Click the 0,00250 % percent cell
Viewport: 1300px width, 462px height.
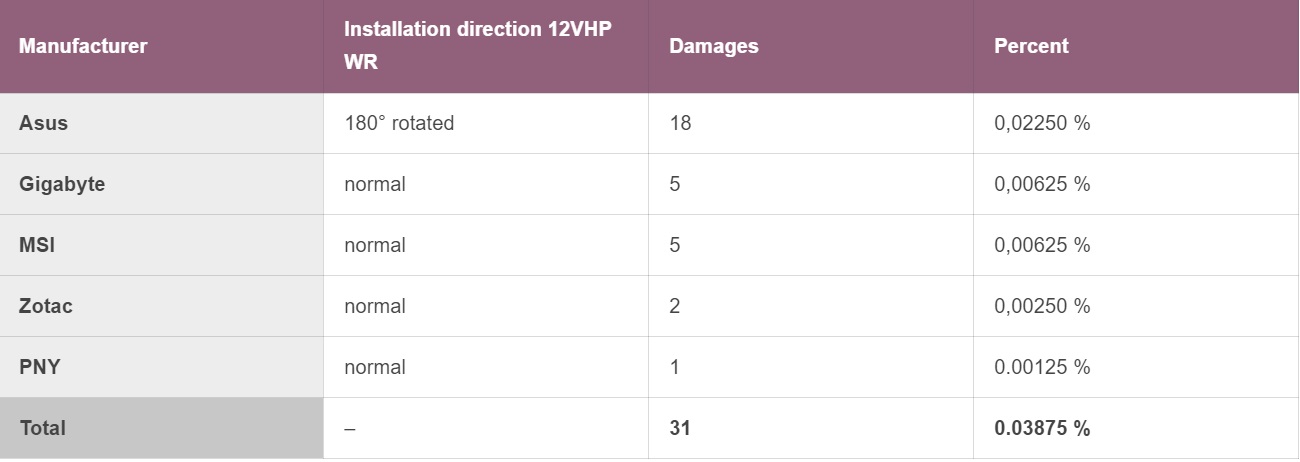(1041, 306)
